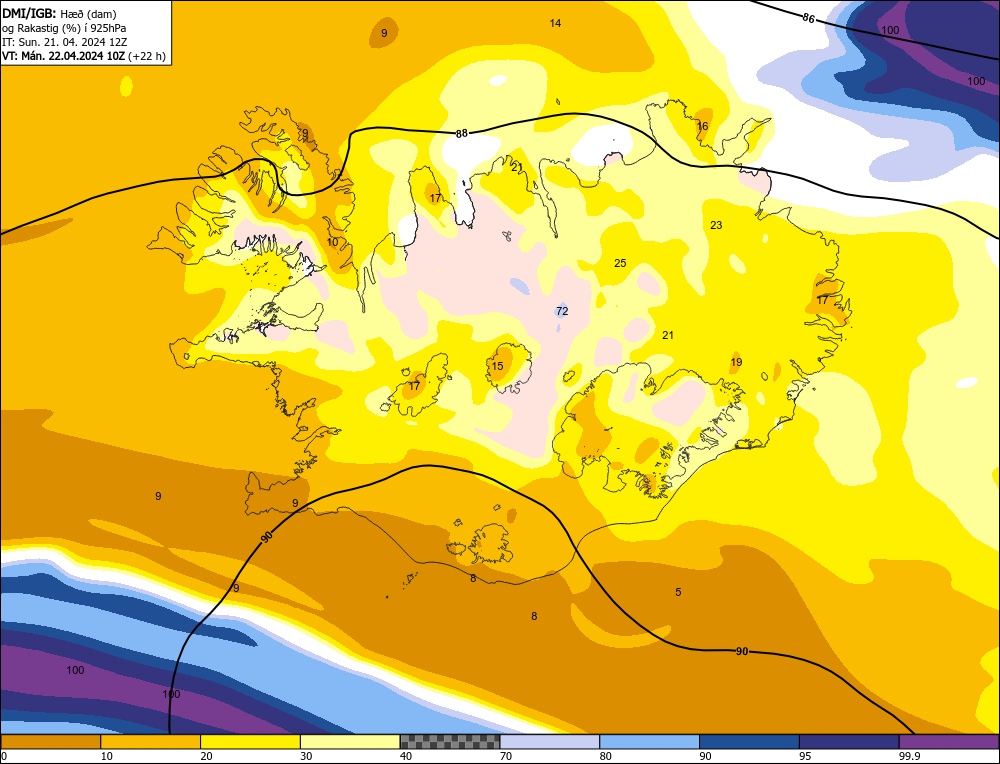Click the purple legend swatch above 99.9
This screenshot has height=764, width=1000.
point(949,742)
